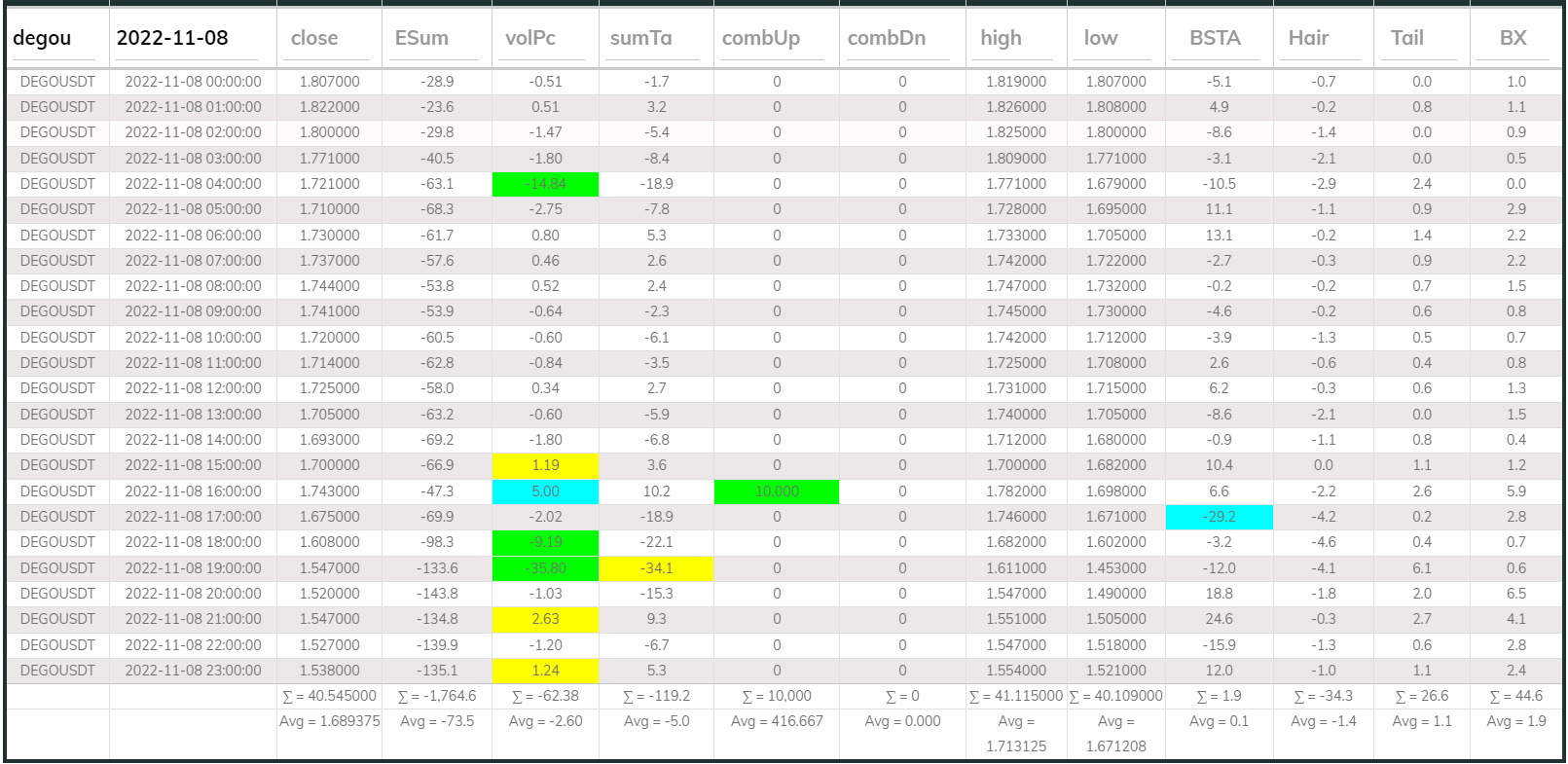
Task: Select the cyan volPc cell showing 5.00
Action: pos(545,491)
